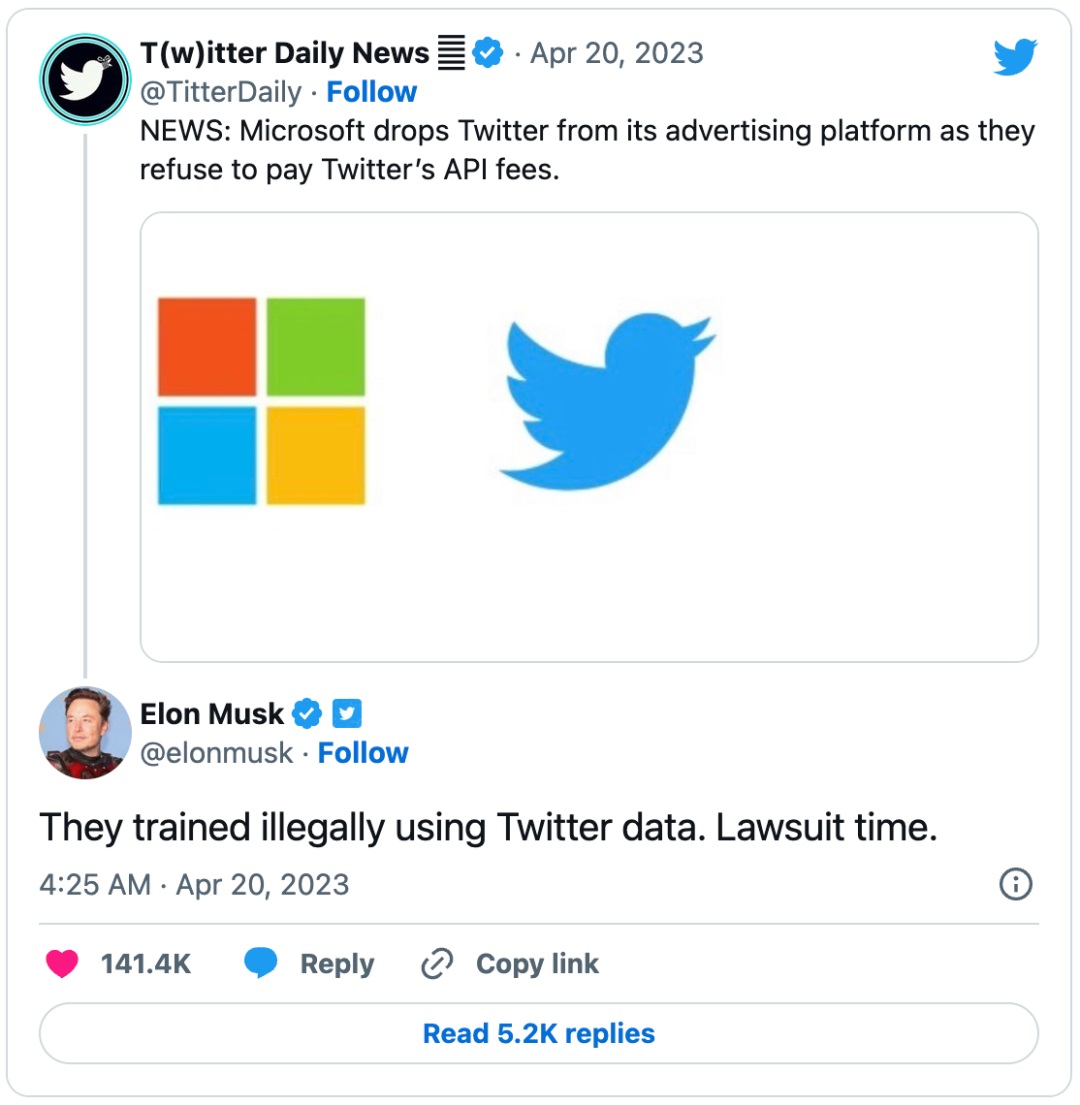This screenshot has width=1080, height=1105.
Task: Click the T(w)itter Daily News display name
Action: point(285,53)
